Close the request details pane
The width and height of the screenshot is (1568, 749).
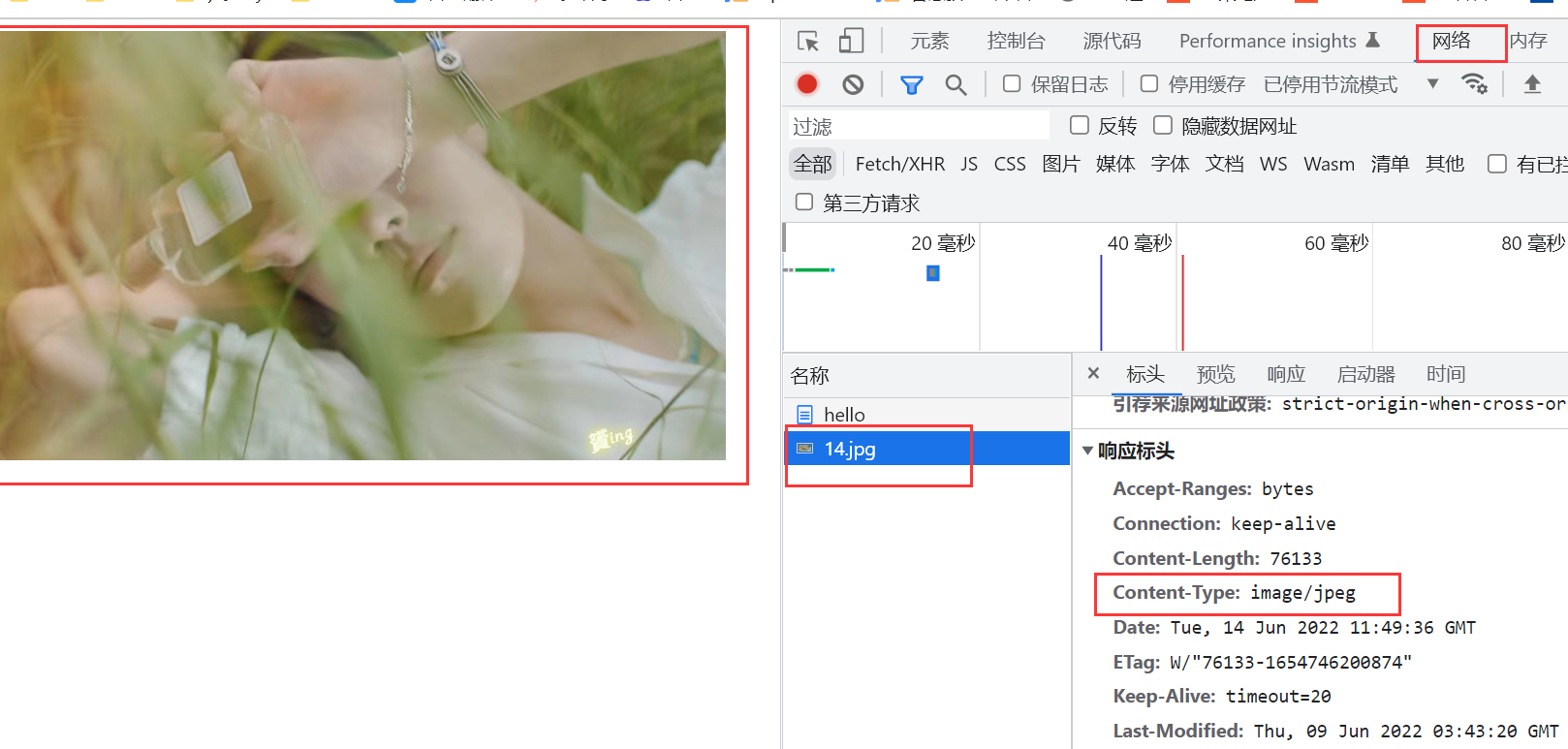click(x=1093, y=373)
